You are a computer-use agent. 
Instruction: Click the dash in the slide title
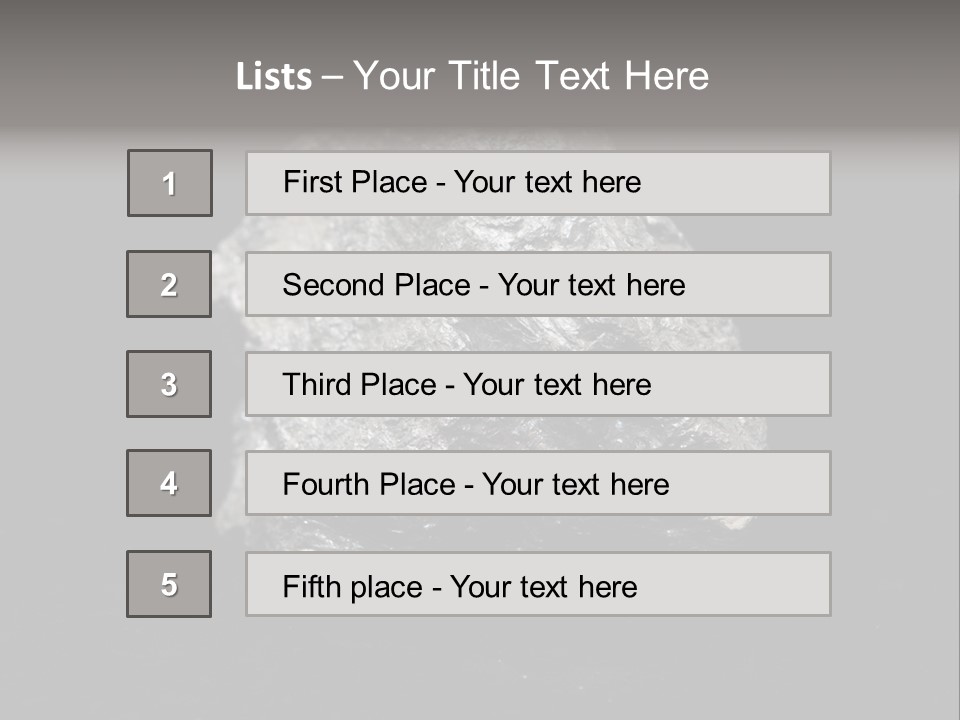coord(332,77)
